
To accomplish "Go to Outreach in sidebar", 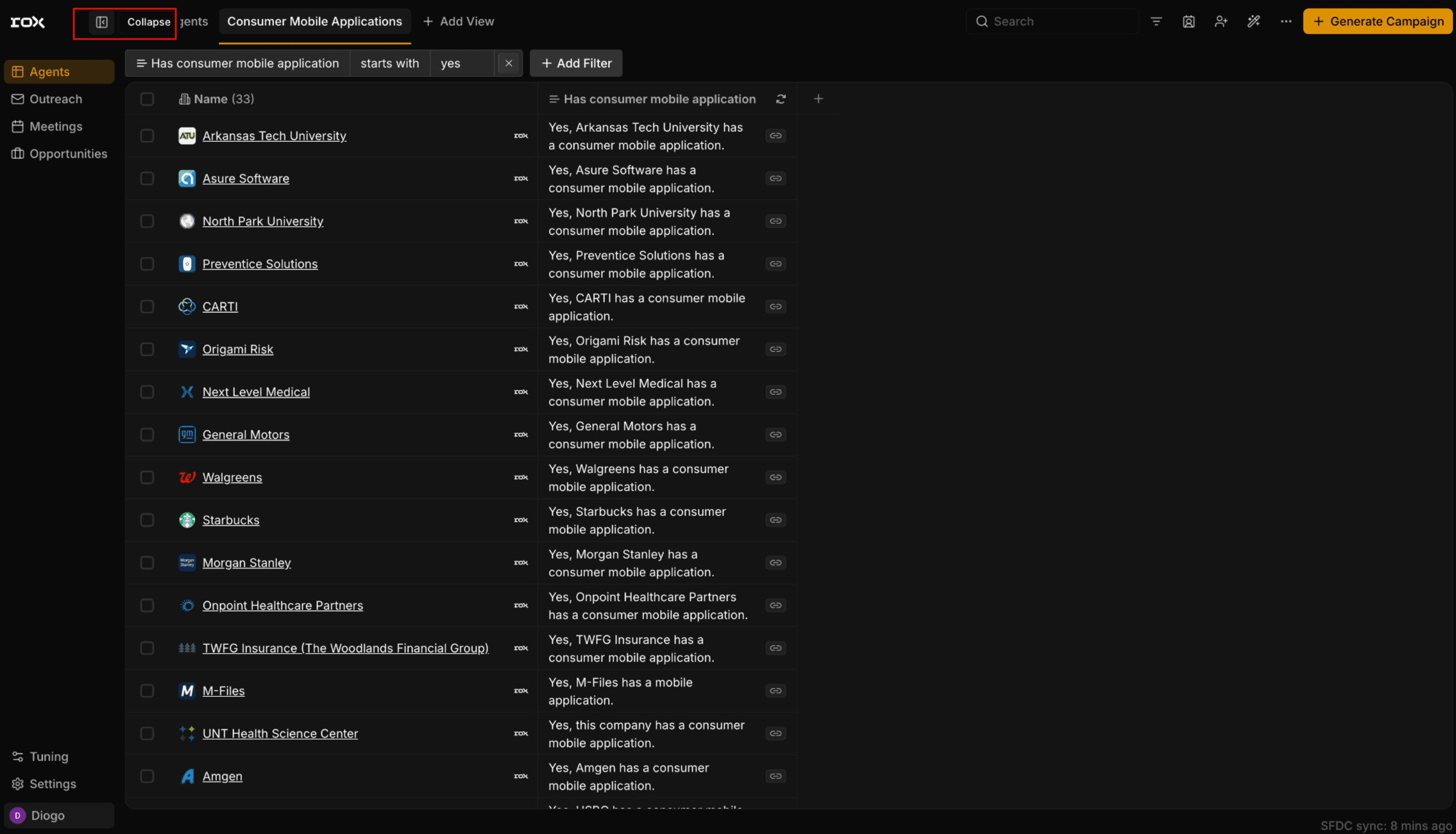I will (x=55, y=99).
